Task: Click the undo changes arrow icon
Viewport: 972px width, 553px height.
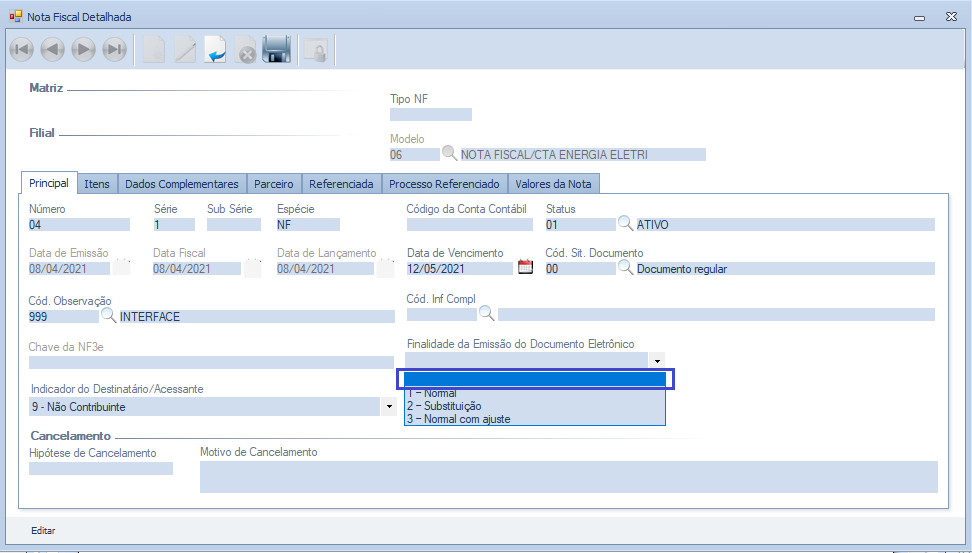Action: 215,49
